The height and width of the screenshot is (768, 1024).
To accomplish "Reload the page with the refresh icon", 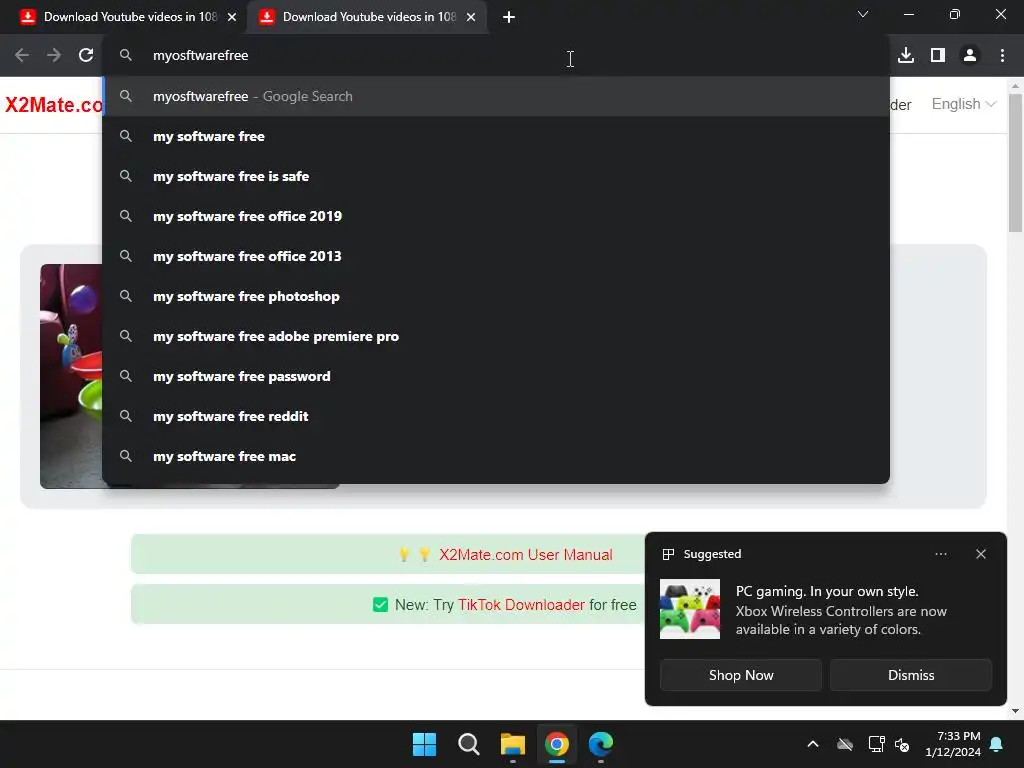I will tap(86, 56).
